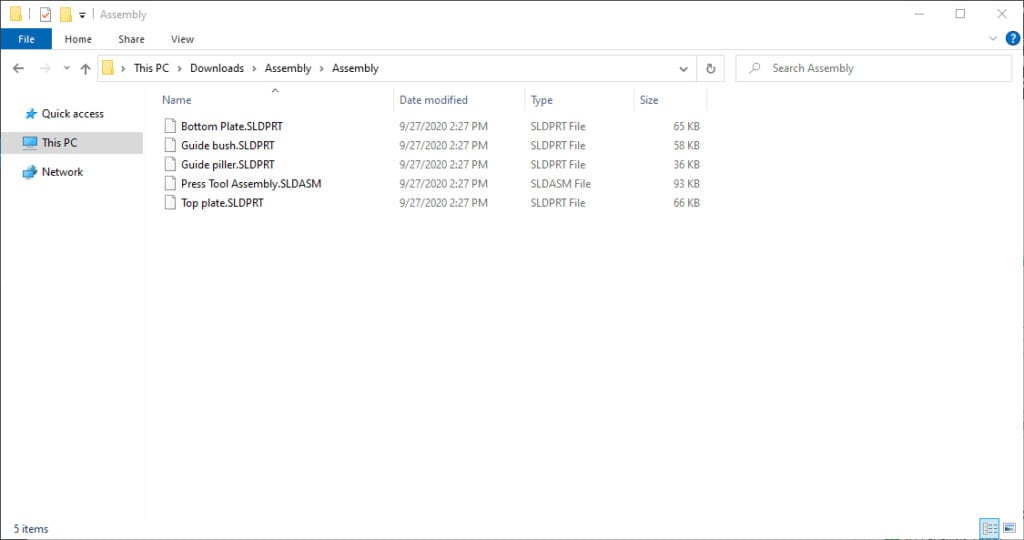
Task: Open the File menu
Action: pos(26,39)
